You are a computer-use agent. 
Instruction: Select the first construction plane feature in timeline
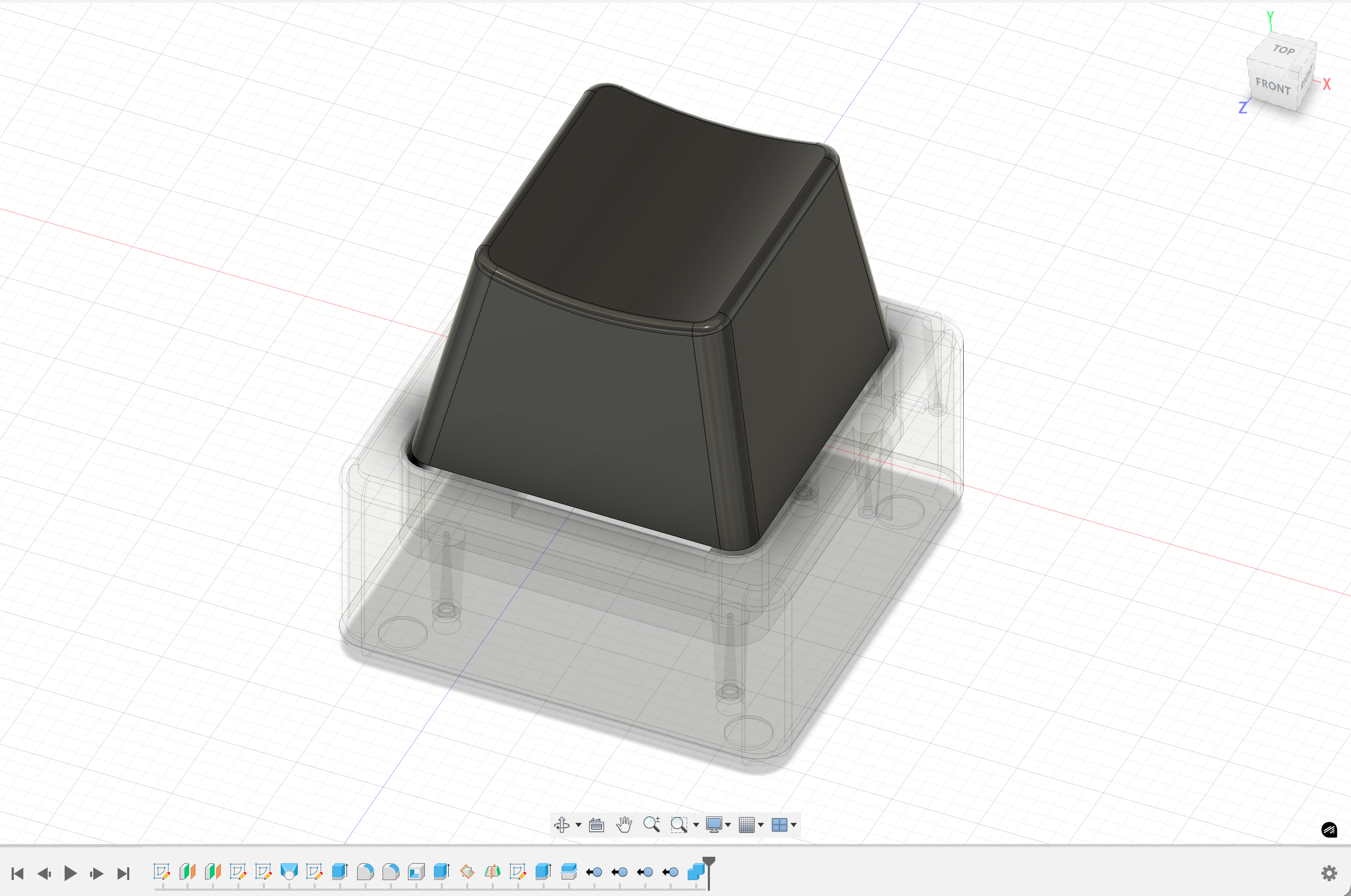point(188,872)
